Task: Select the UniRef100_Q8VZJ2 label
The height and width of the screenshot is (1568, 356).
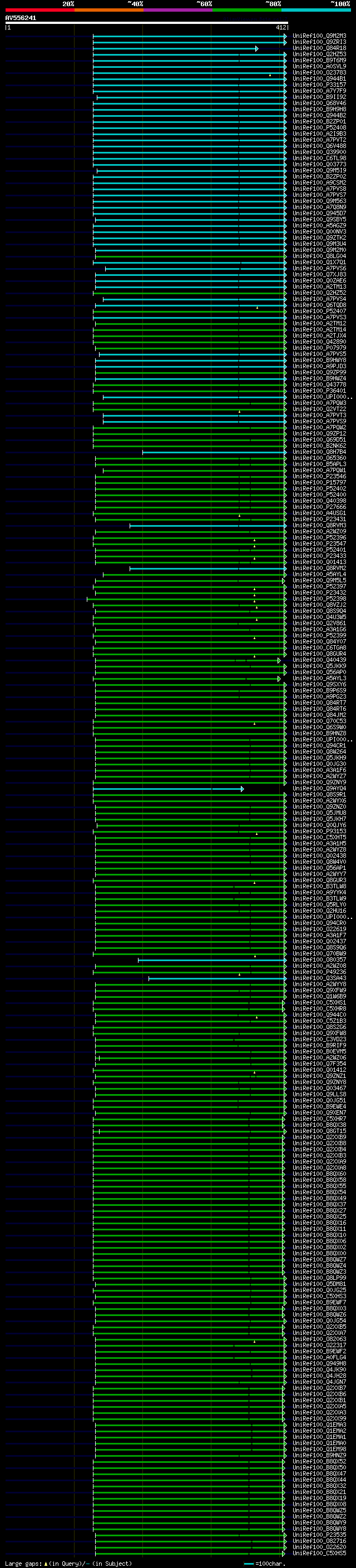Action: (x=319, y=605)
